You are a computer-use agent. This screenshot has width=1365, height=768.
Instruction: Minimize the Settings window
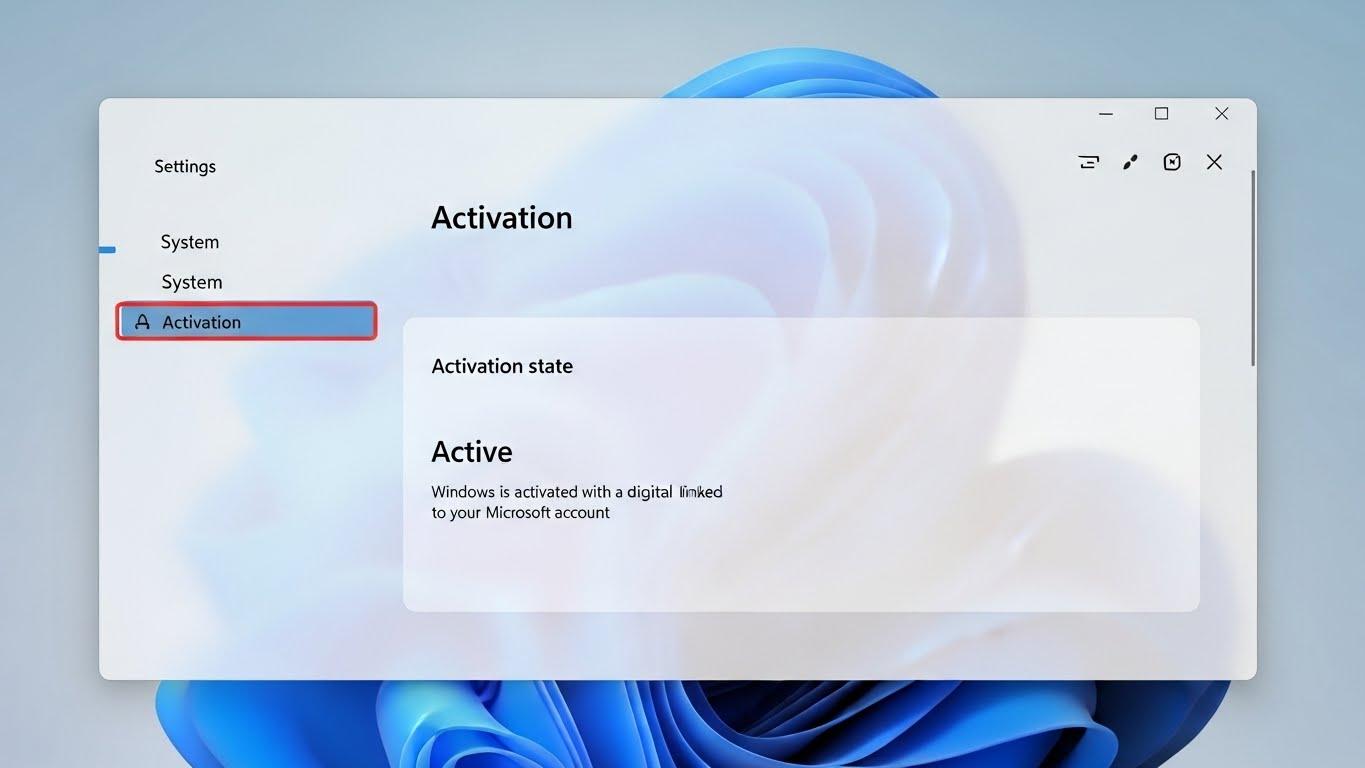(x=1105, y=113)
